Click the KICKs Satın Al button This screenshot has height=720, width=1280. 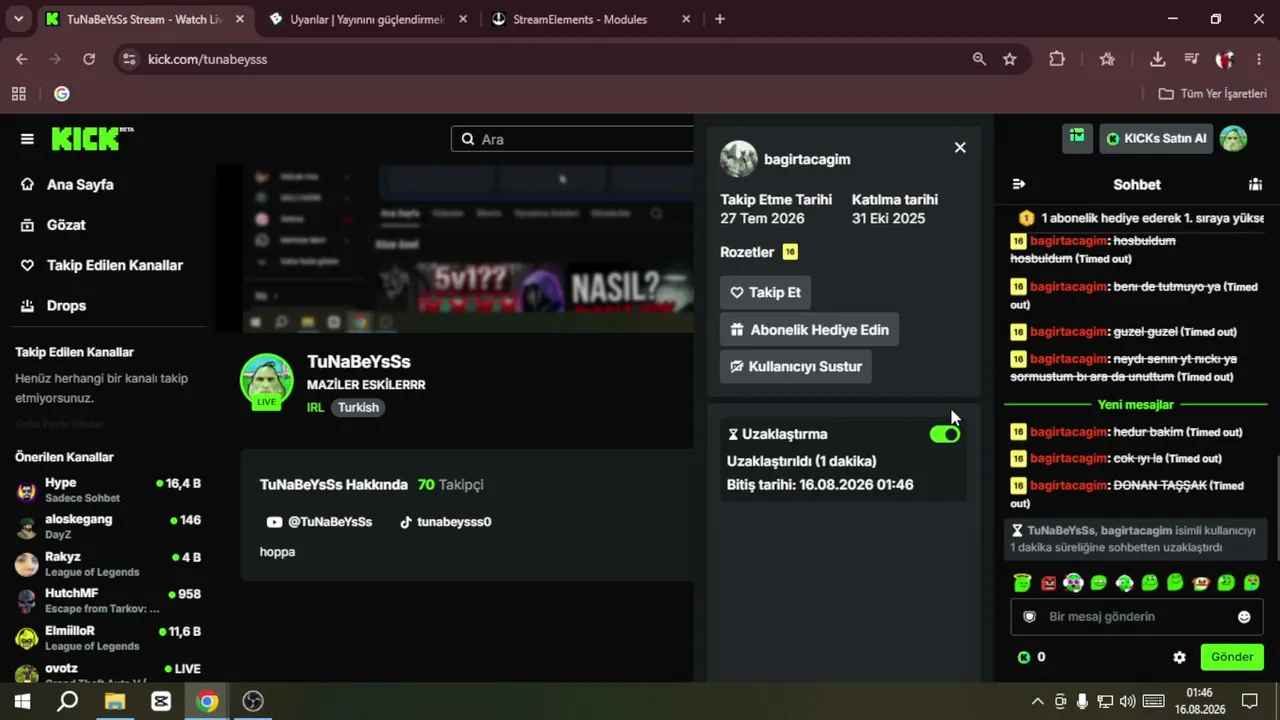point(1156,138)
